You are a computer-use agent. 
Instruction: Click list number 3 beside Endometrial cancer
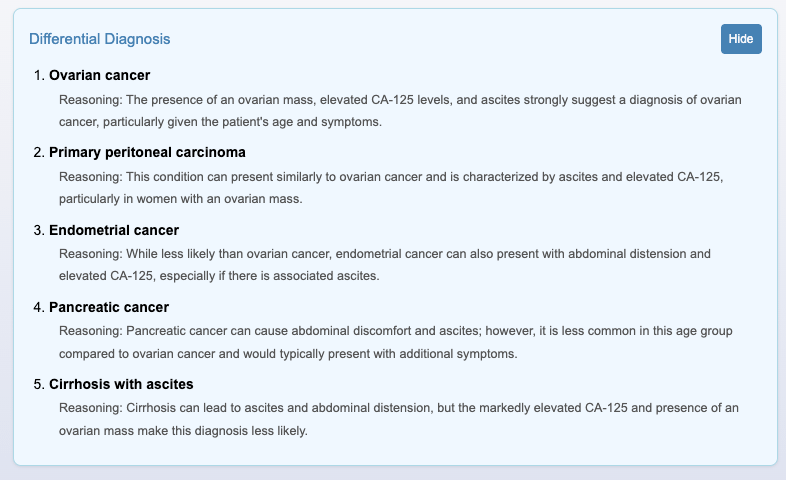[40, 230]
